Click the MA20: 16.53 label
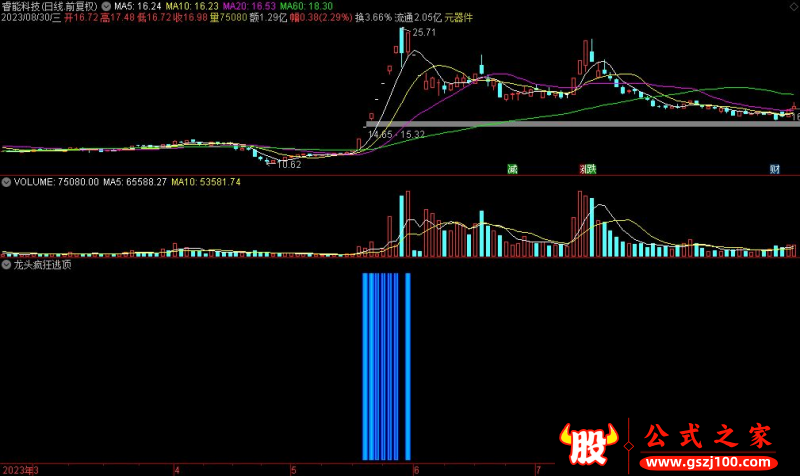Screen dimensions: 800x476 pyautogui.click(x=249, y=7)
